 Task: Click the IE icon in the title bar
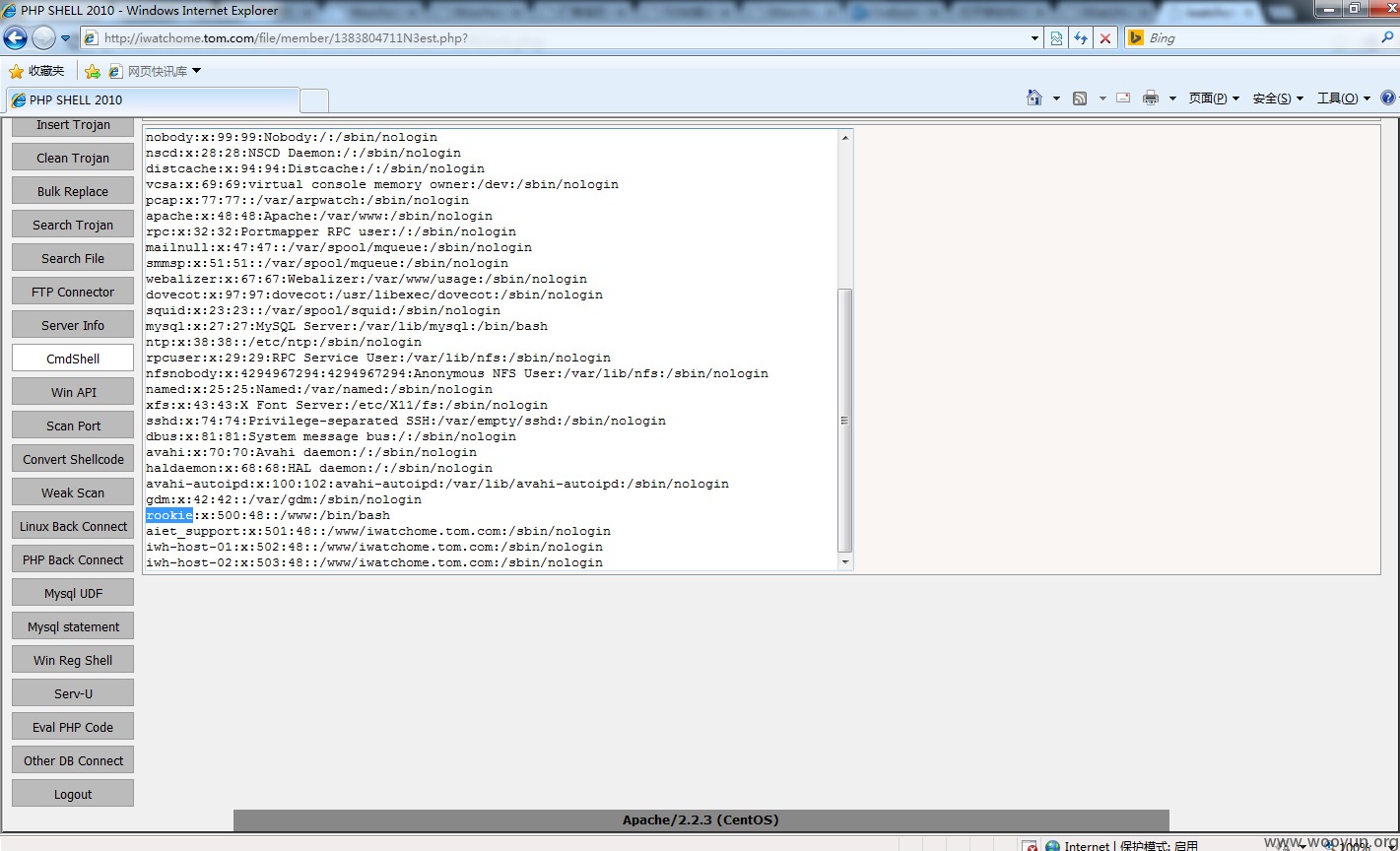tap(11, 11)
